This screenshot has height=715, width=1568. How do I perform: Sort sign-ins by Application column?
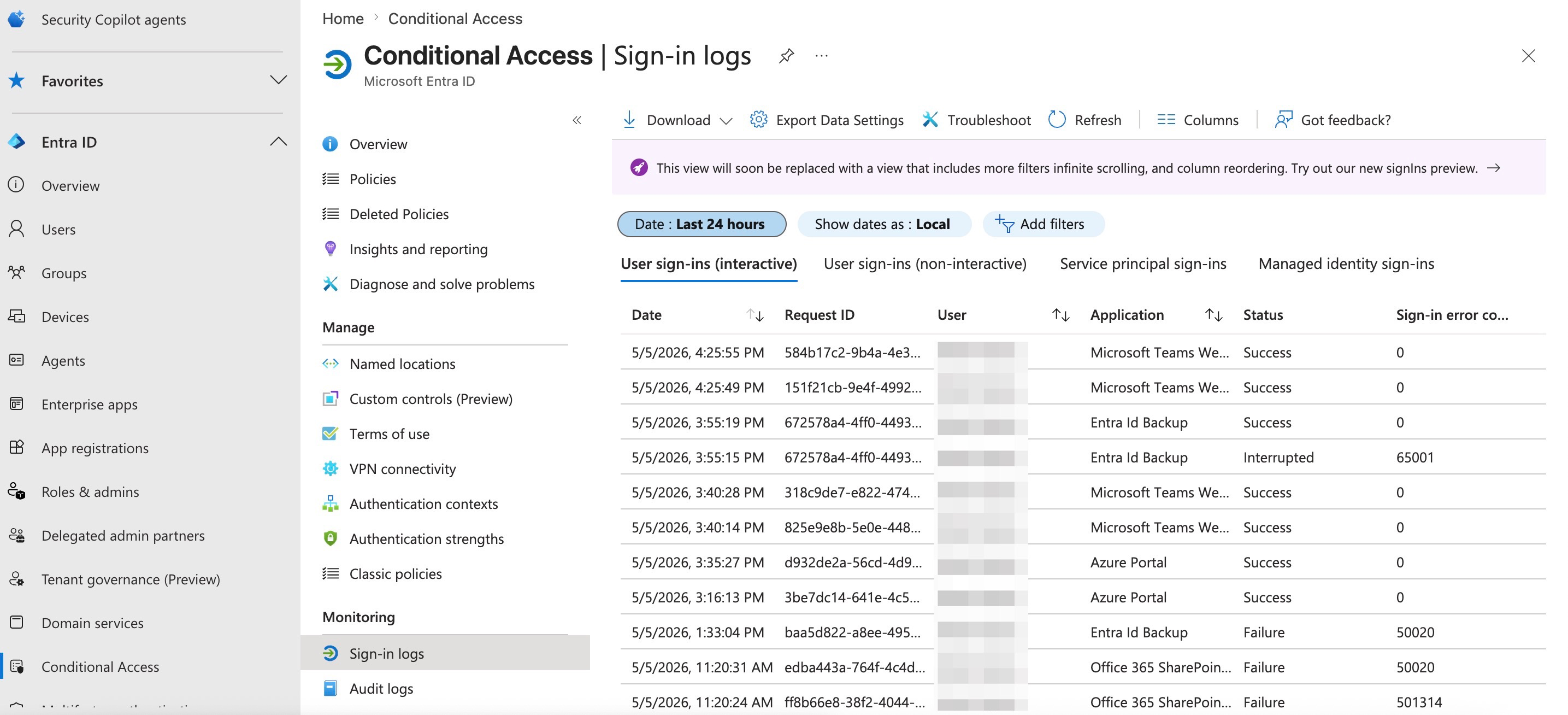point(1213,315)
